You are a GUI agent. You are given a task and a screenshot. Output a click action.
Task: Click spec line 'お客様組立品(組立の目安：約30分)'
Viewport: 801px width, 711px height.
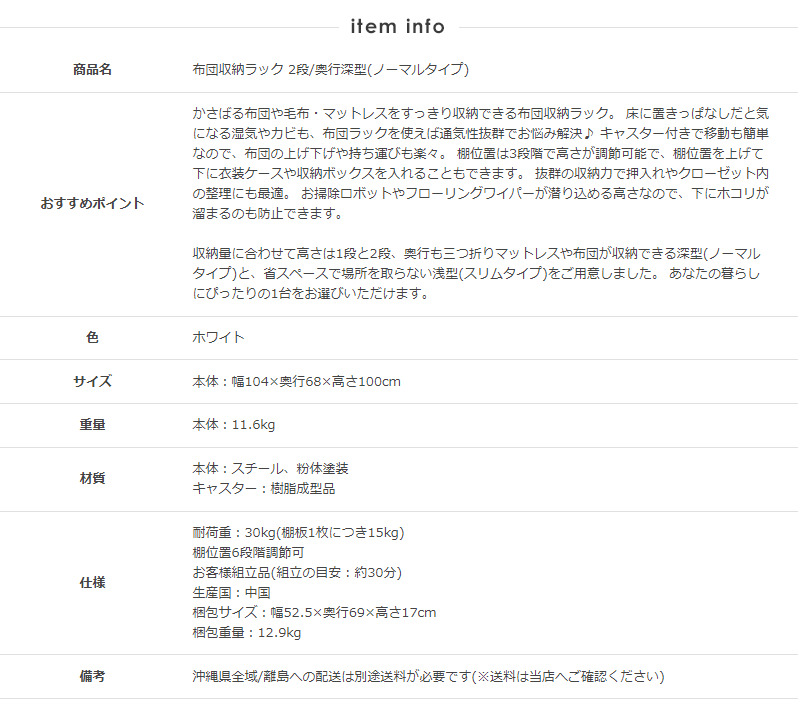tap(297, 572)
